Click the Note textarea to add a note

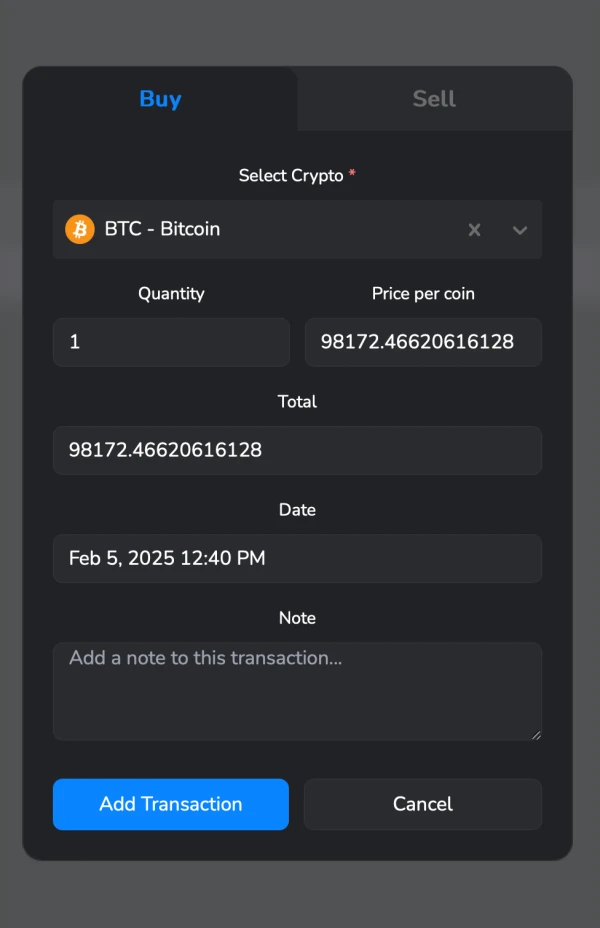pos(297,690)
